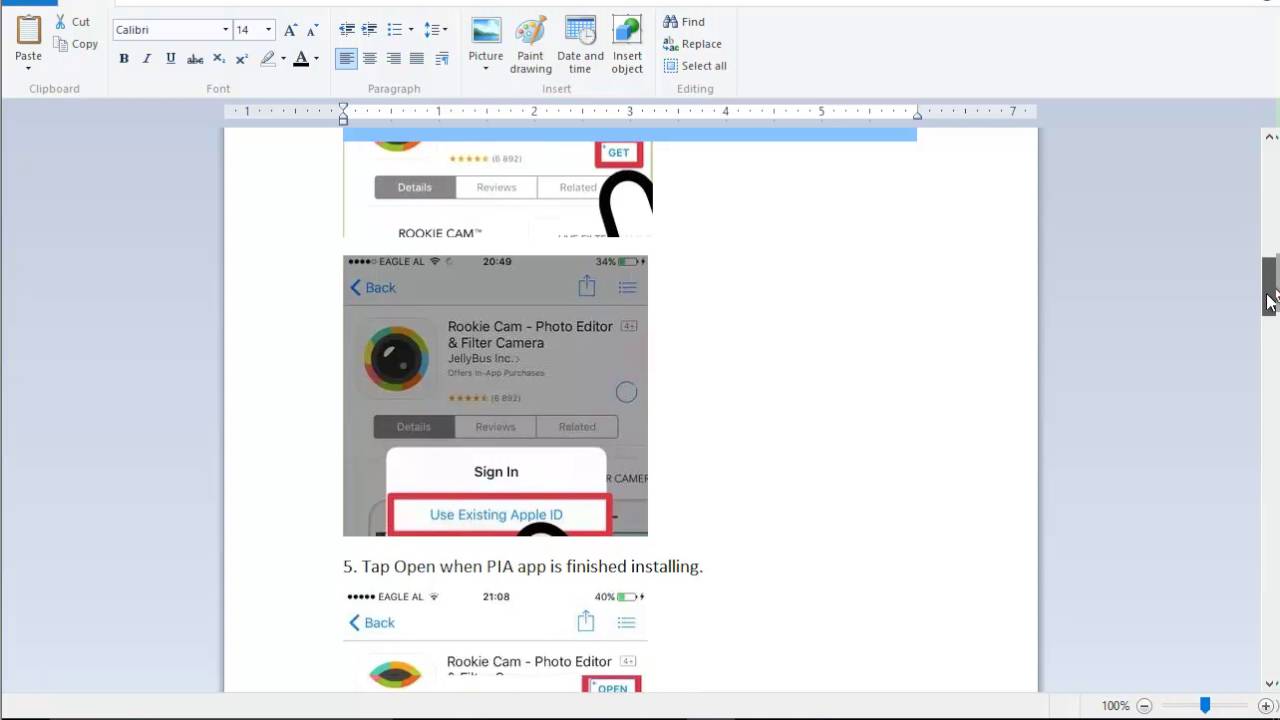1280x720 pixels.
Task: Zoom in with the plus button
Action: click(1266, 706)
